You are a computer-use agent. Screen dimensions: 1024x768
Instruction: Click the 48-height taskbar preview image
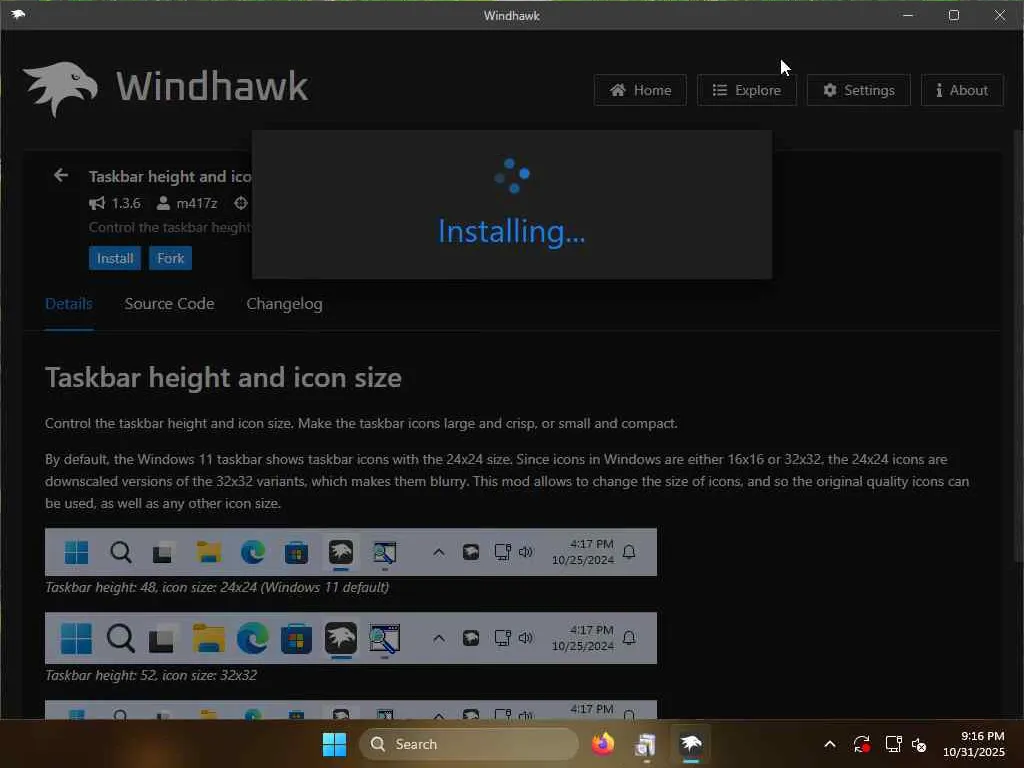pyautogui.click(x=351, y=552)
